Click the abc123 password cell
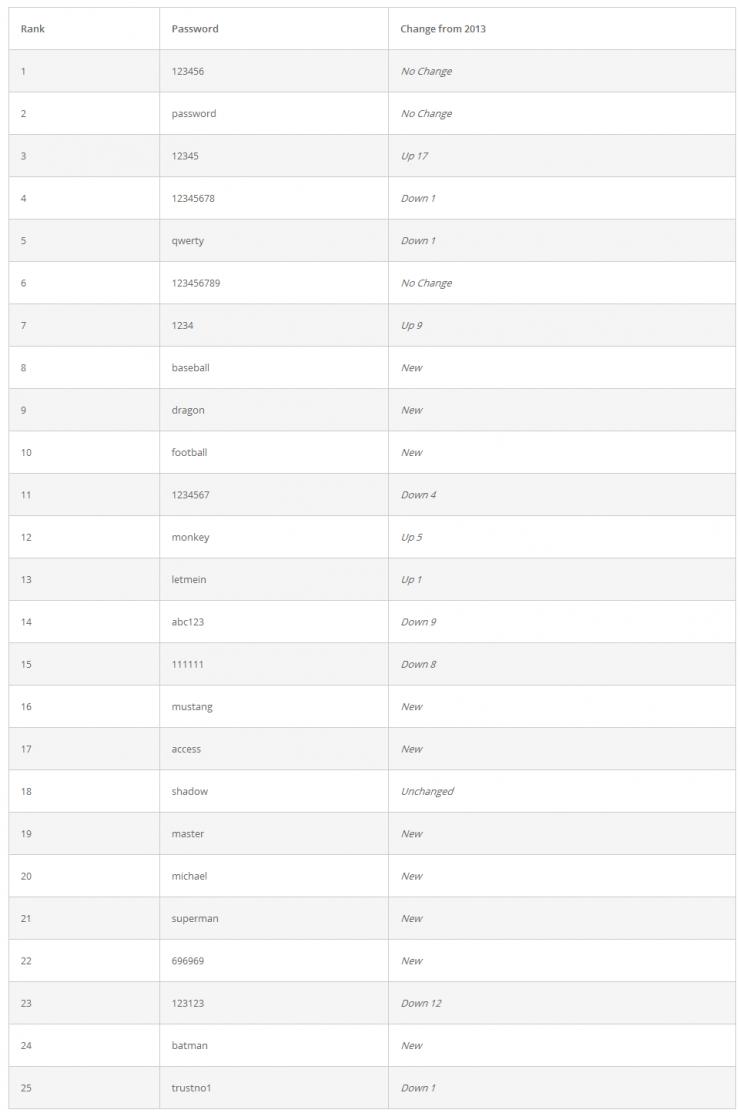This screenshot has height=1113, width=740. (x=188, y=622)
